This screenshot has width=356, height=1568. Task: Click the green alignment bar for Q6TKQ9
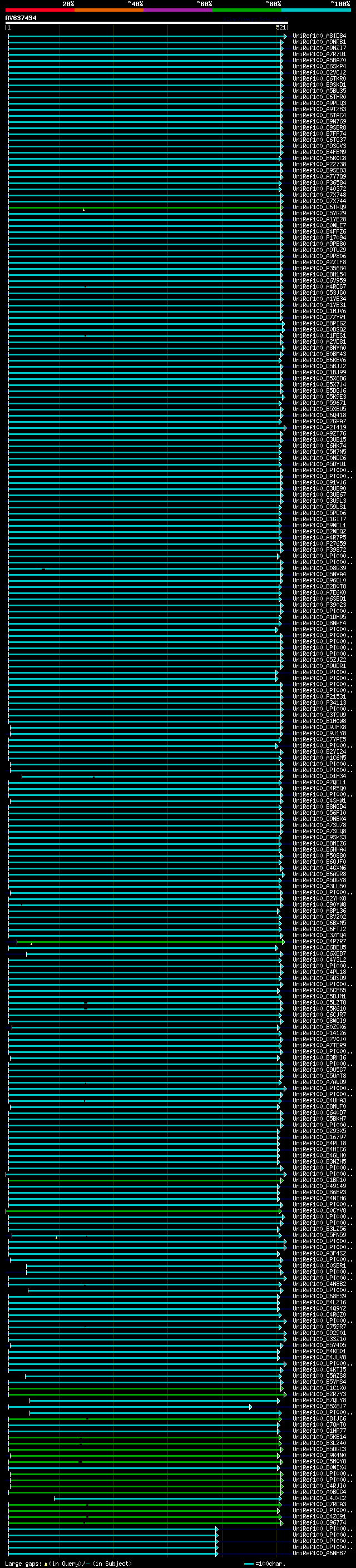[x=145, y=207]
